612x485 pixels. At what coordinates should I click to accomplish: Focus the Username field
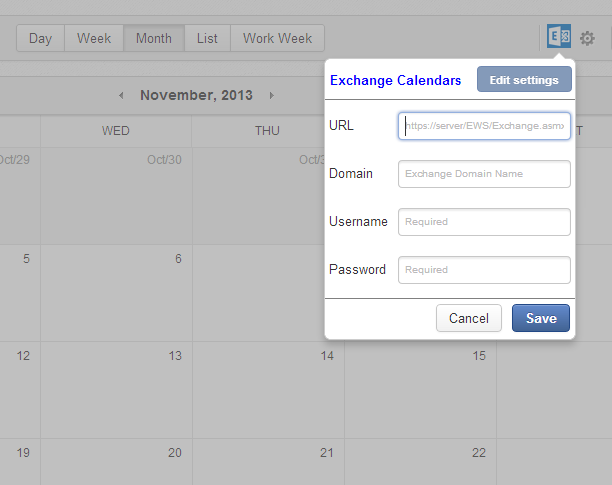[484, 222]
